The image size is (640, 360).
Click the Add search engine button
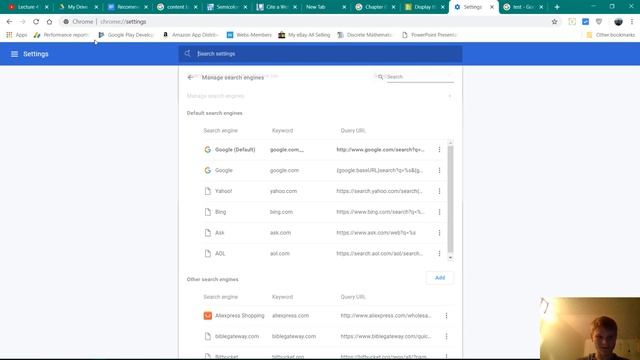click(x=440, y=278)
